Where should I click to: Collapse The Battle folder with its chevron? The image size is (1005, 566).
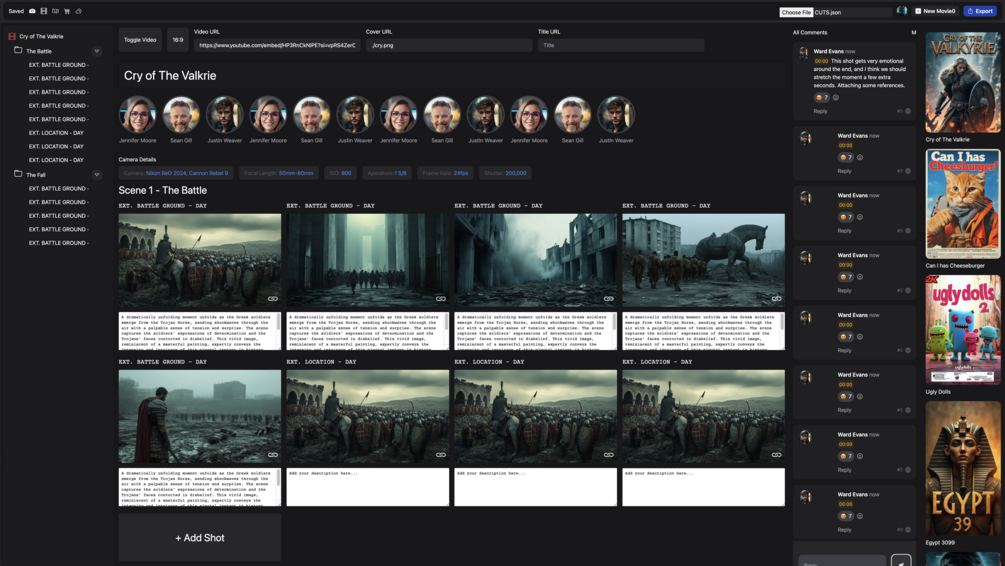(x=97, y=51)
